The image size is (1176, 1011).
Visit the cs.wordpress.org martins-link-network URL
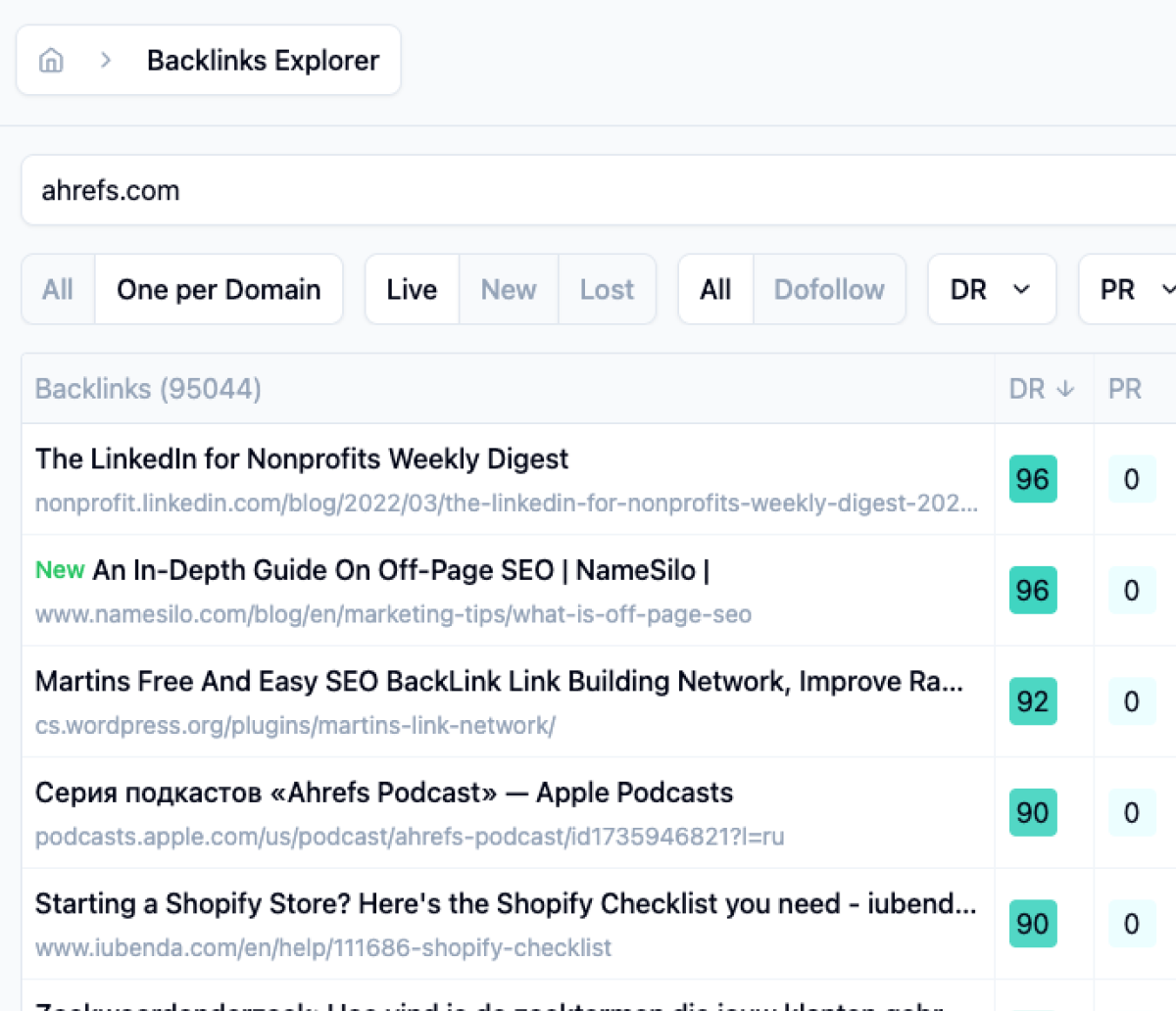(x=295, y=726)
